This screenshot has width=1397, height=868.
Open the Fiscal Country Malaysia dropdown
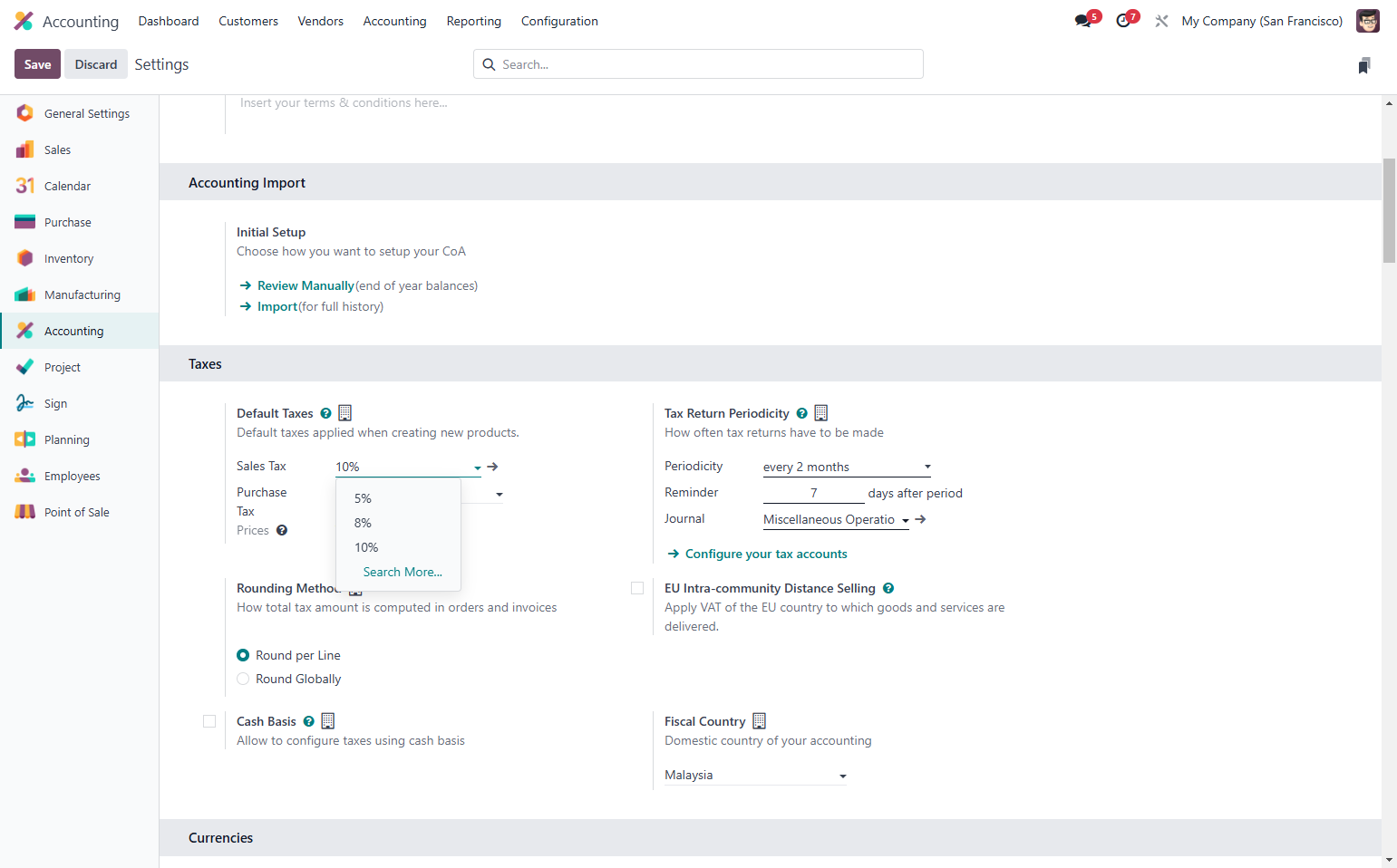[x=755, y=775]
